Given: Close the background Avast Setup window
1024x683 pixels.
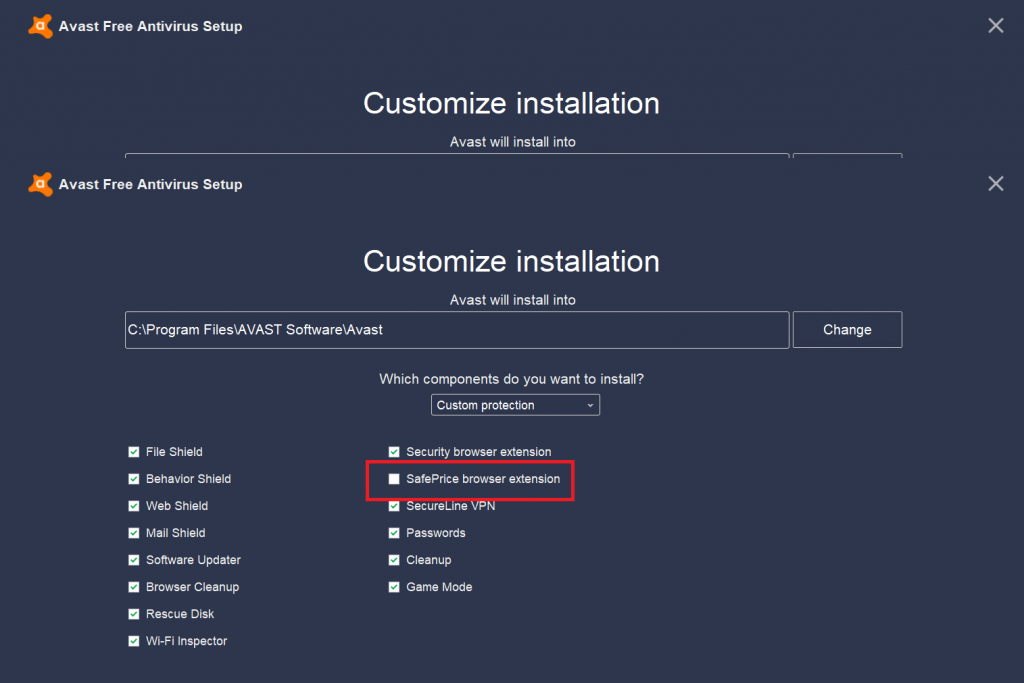Looking at the screenshot, I should 995,25.
